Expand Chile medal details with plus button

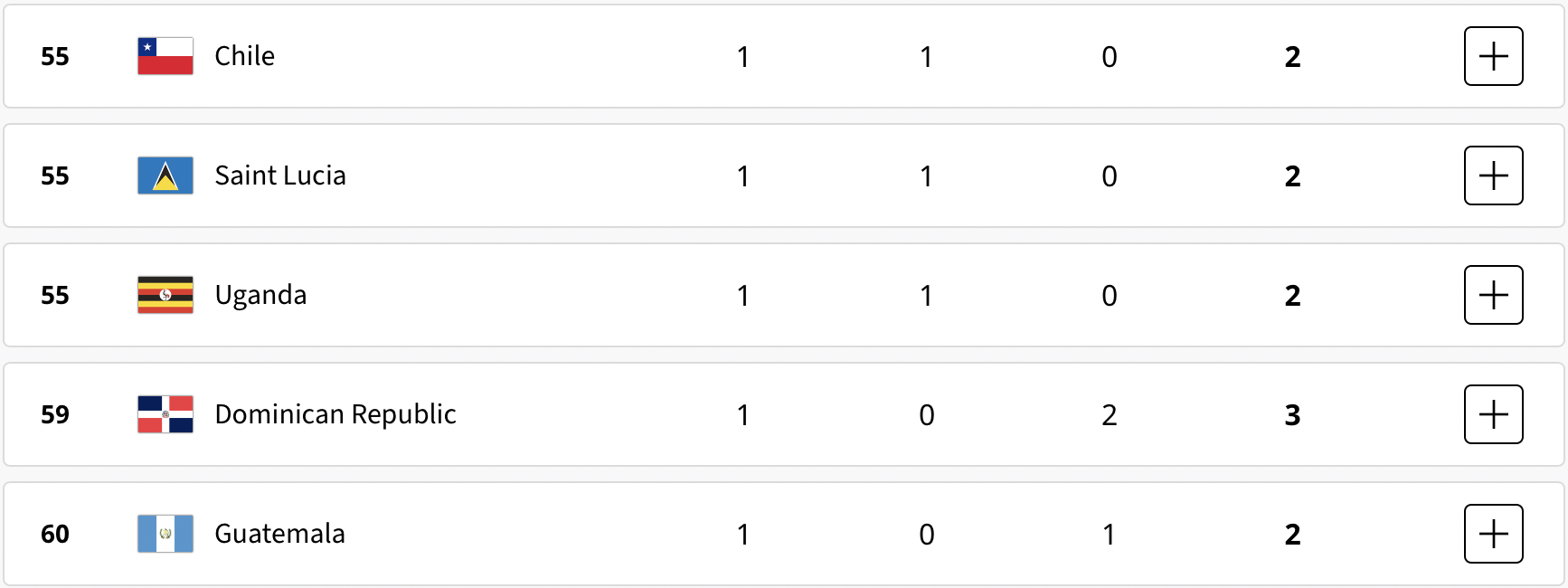click(x=1493, y=56)
